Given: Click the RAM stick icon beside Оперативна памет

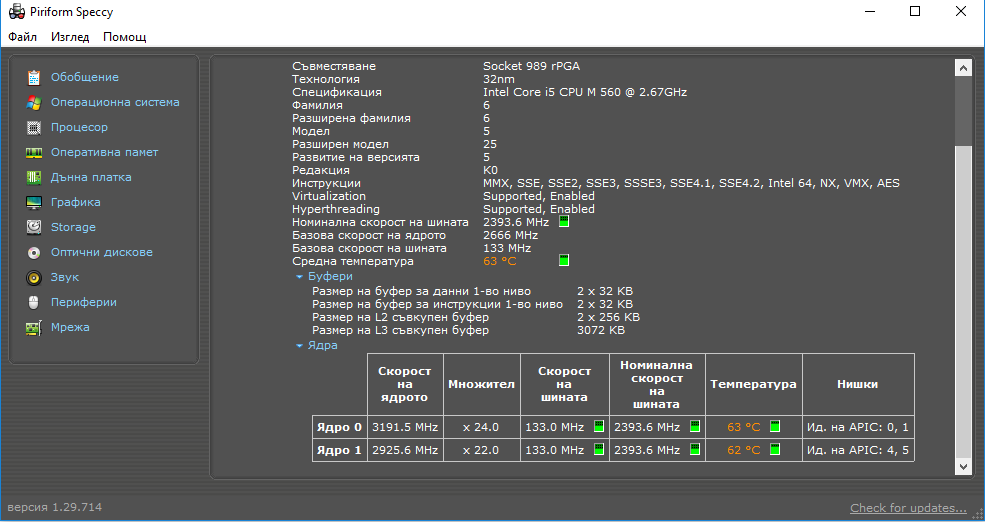Looking at the screenshot, I should coord(34,153).
